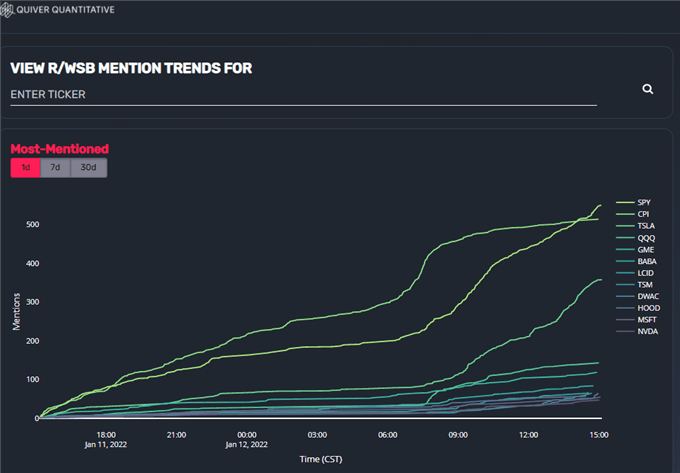Select the 1d time range tab
This screenshot has height=473, width=680.
[26, 167]
